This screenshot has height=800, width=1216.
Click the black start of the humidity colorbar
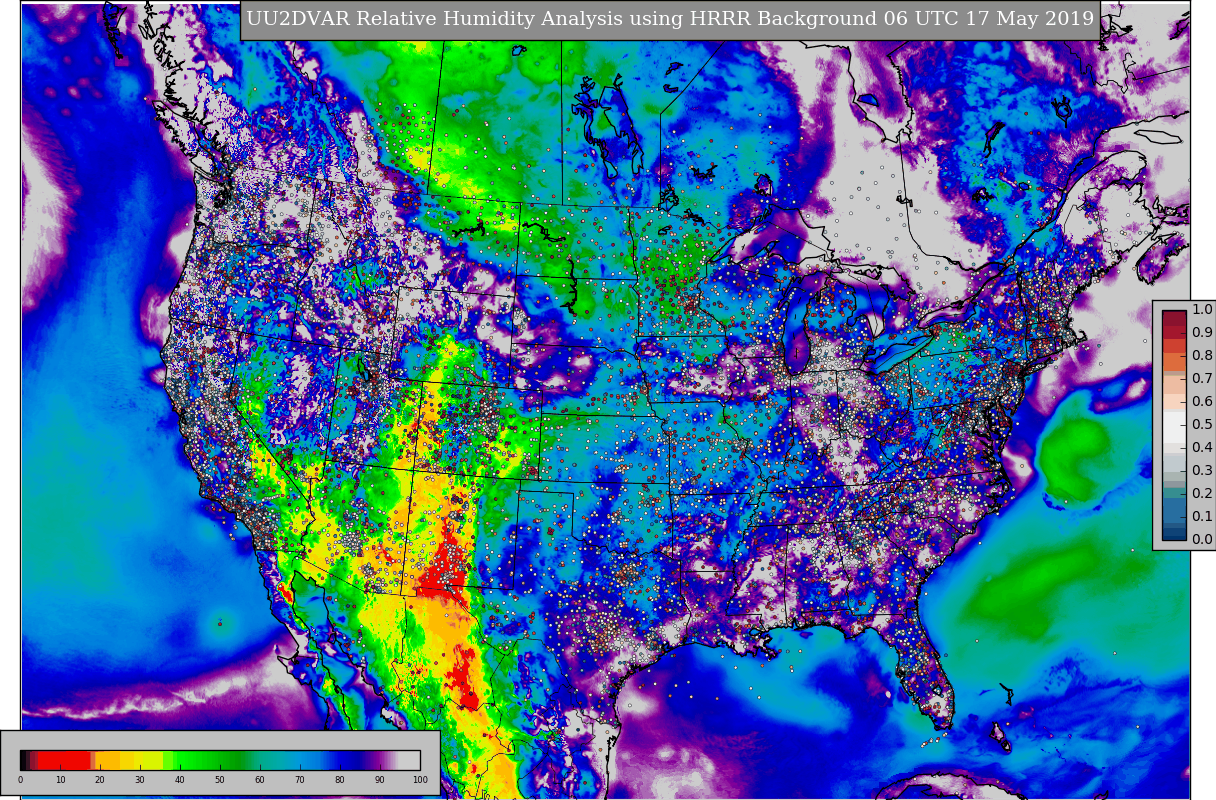[x=23, y=760]
